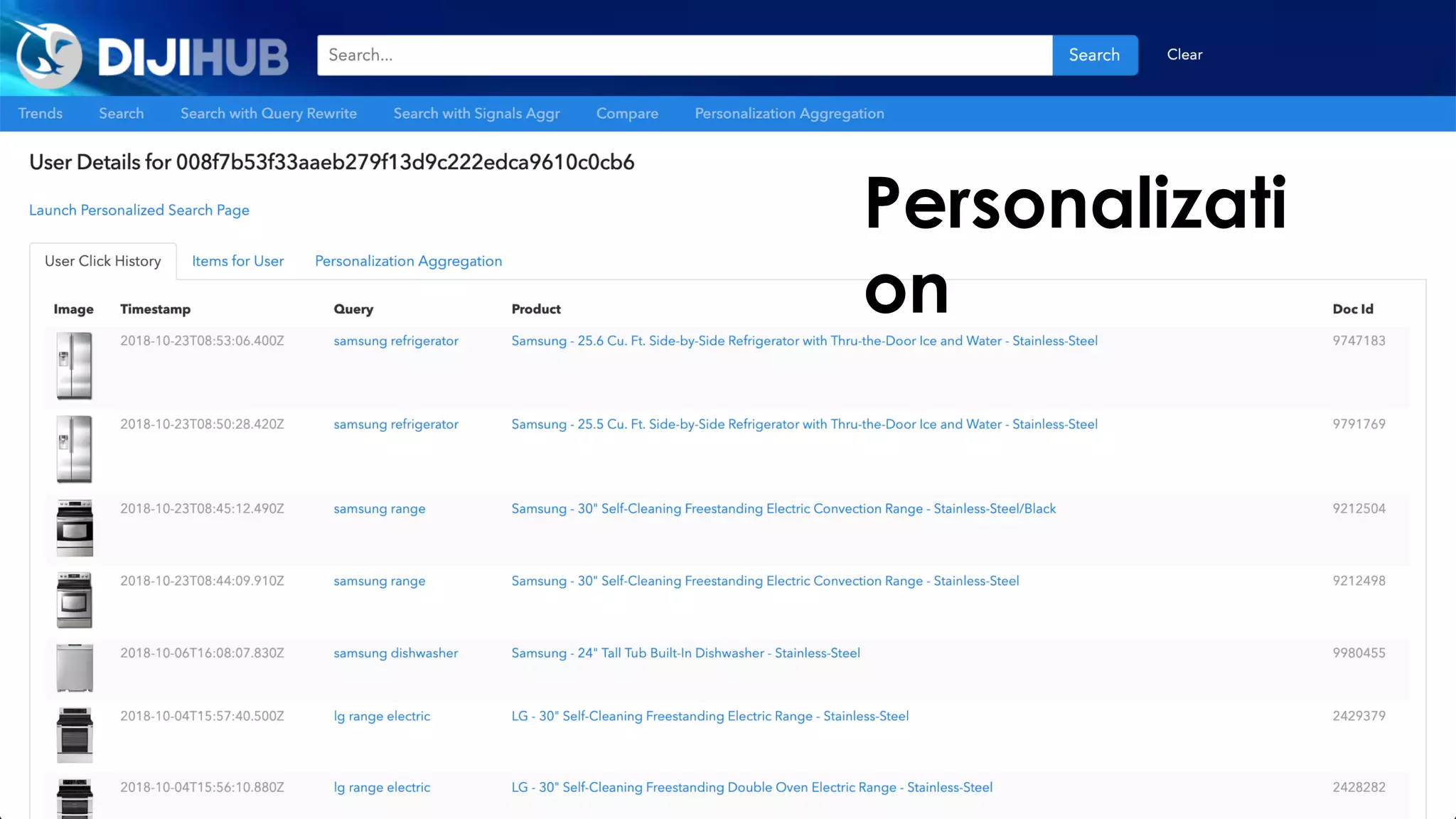Open thumbnail of Stainless-Steel/Black range
This screenshot has height=819, width=1456.
[75, 528]
